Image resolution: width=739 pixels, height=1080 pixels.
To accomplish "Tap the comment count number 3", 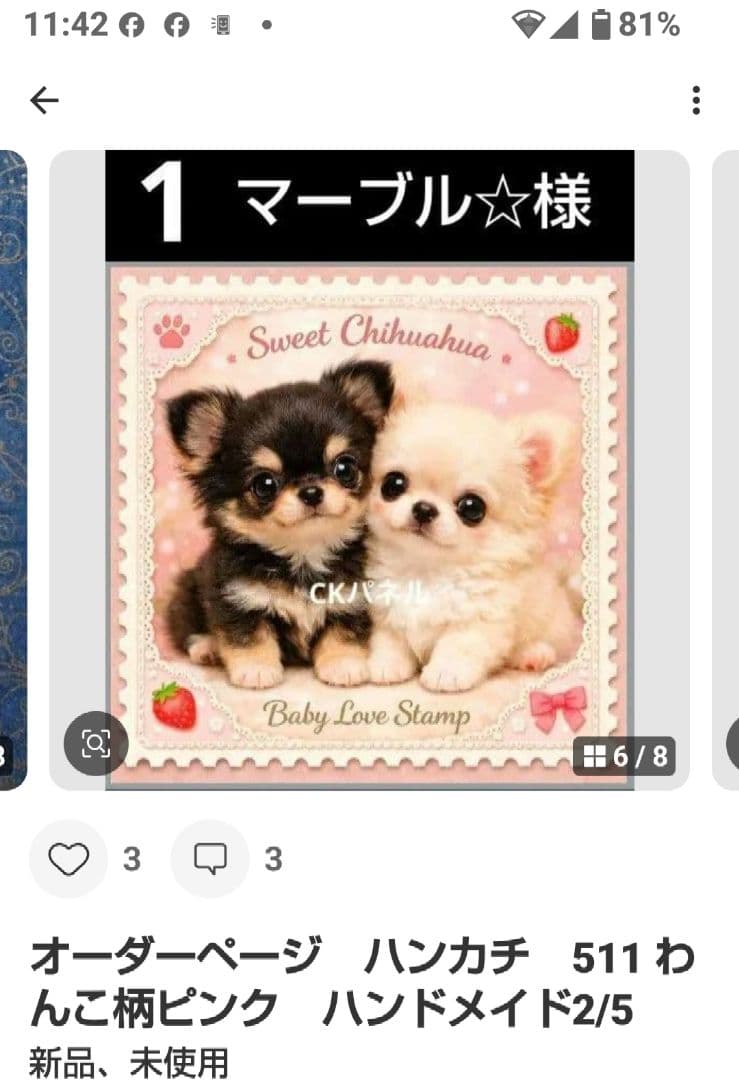I will 273,860.
